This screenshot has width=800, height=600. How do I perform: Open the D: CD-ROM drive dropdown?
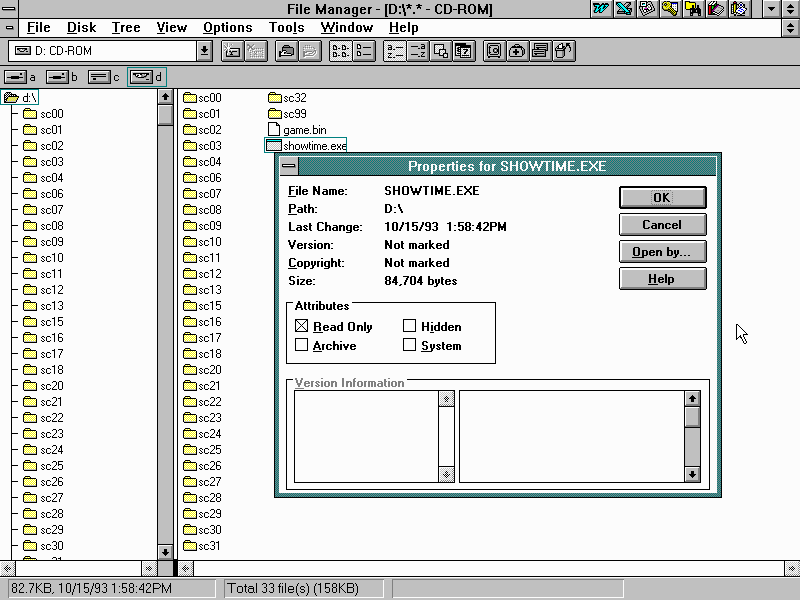[205, 51]
